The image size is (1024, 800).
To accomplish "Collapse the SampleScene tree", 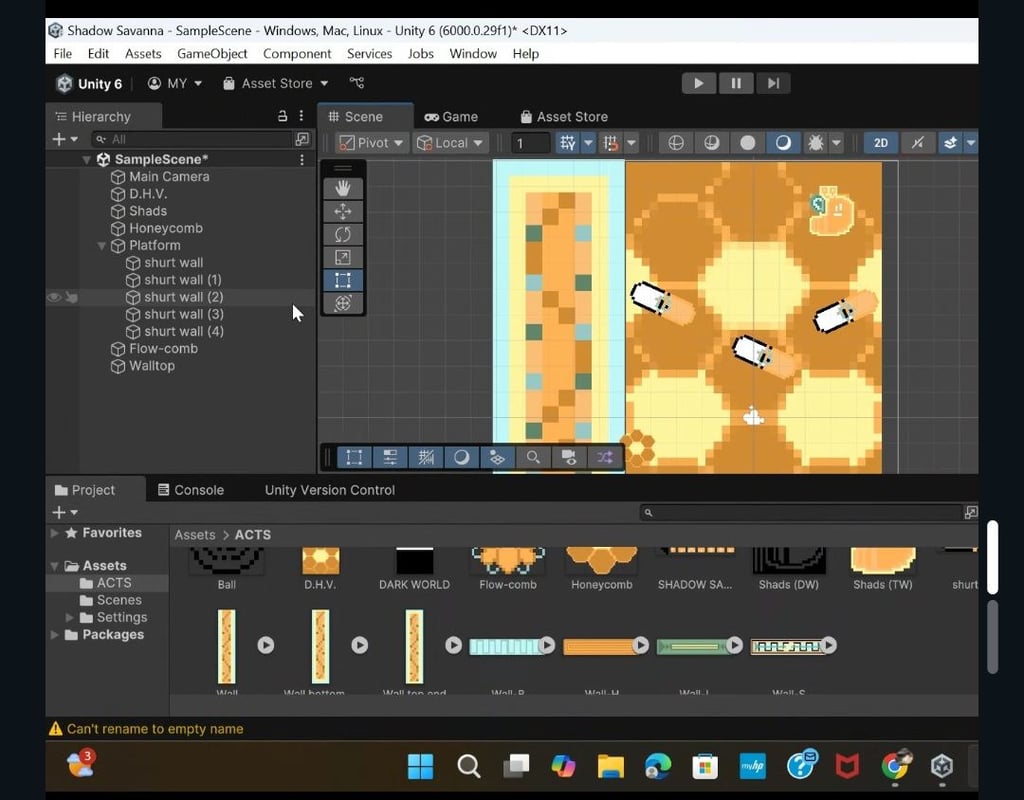I will [x=86, y=159].
